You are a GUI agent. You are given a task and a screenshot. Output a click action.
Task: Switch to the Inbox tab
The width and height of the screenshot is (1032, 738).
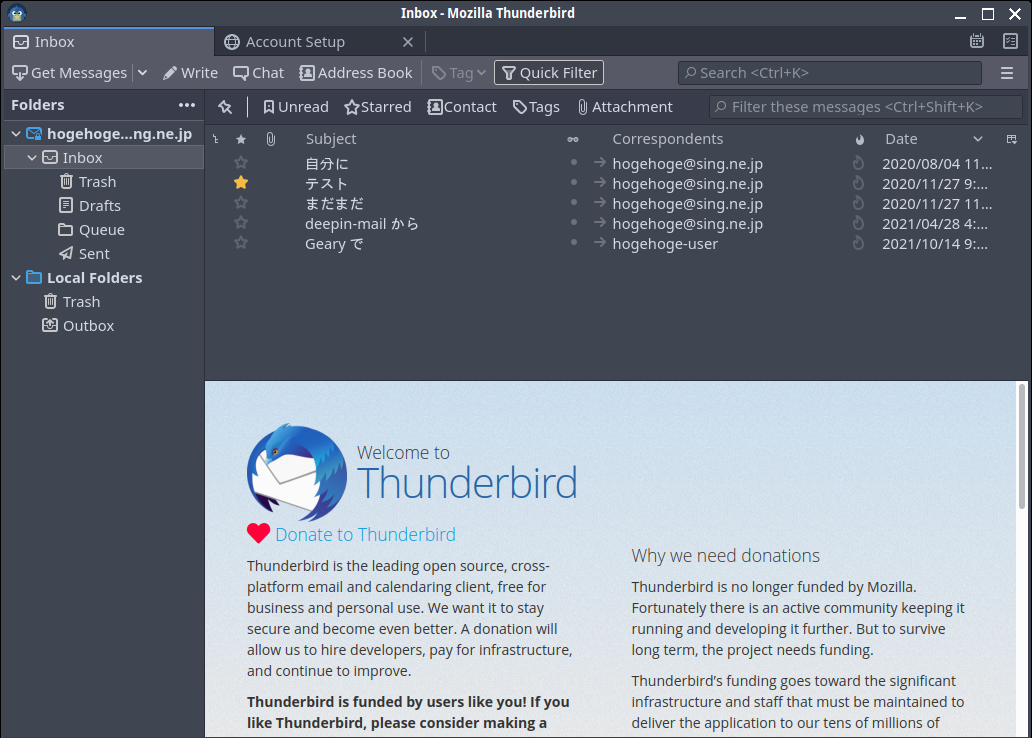[x=109, y=41]
